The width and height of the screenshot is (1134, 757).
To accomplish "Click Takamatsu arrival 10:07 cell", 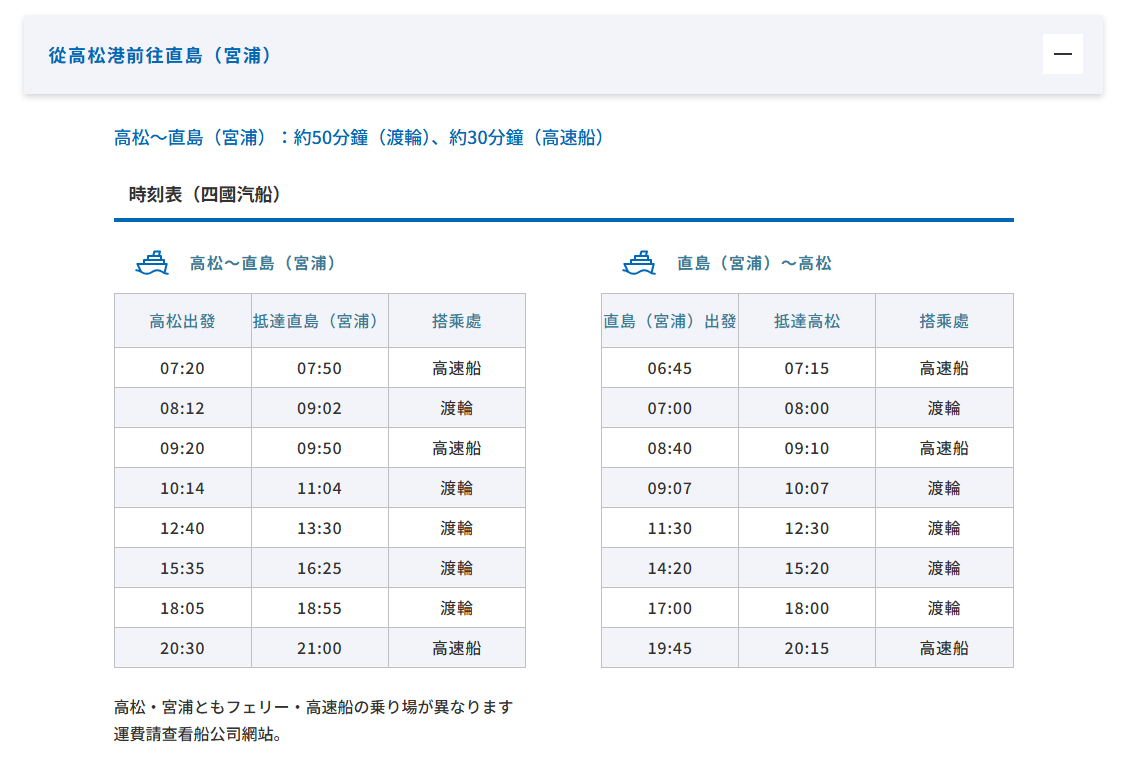I will point(807,488).
